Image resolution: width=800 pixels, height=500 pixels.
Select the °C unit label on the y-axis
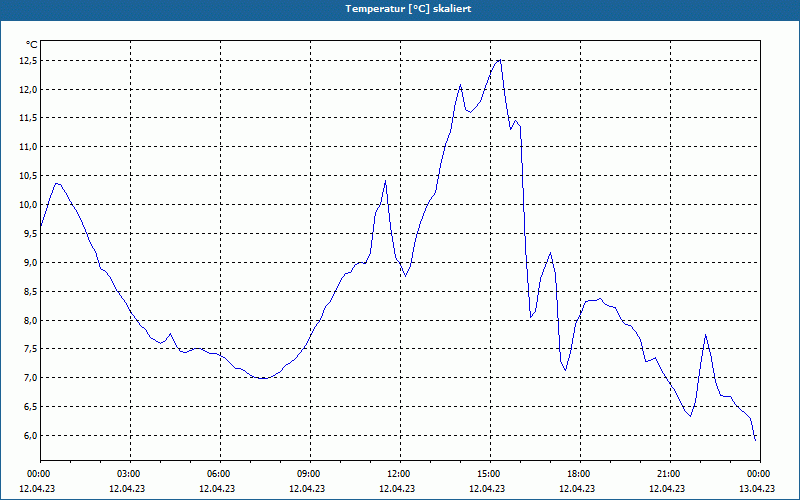coord(32,45)
